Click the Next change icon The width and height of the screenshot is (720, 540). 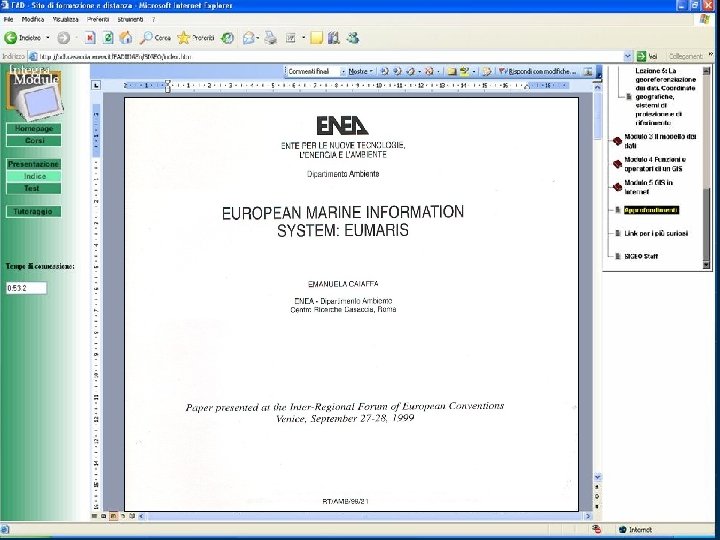coord(397,72)
